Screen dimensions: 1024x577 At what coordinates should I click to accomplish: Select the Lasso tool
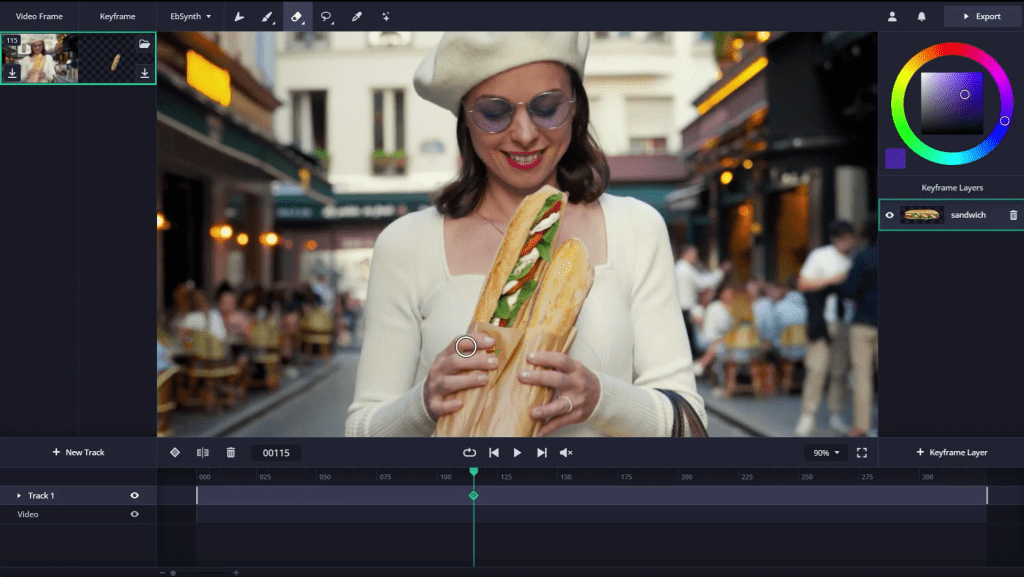327,17
